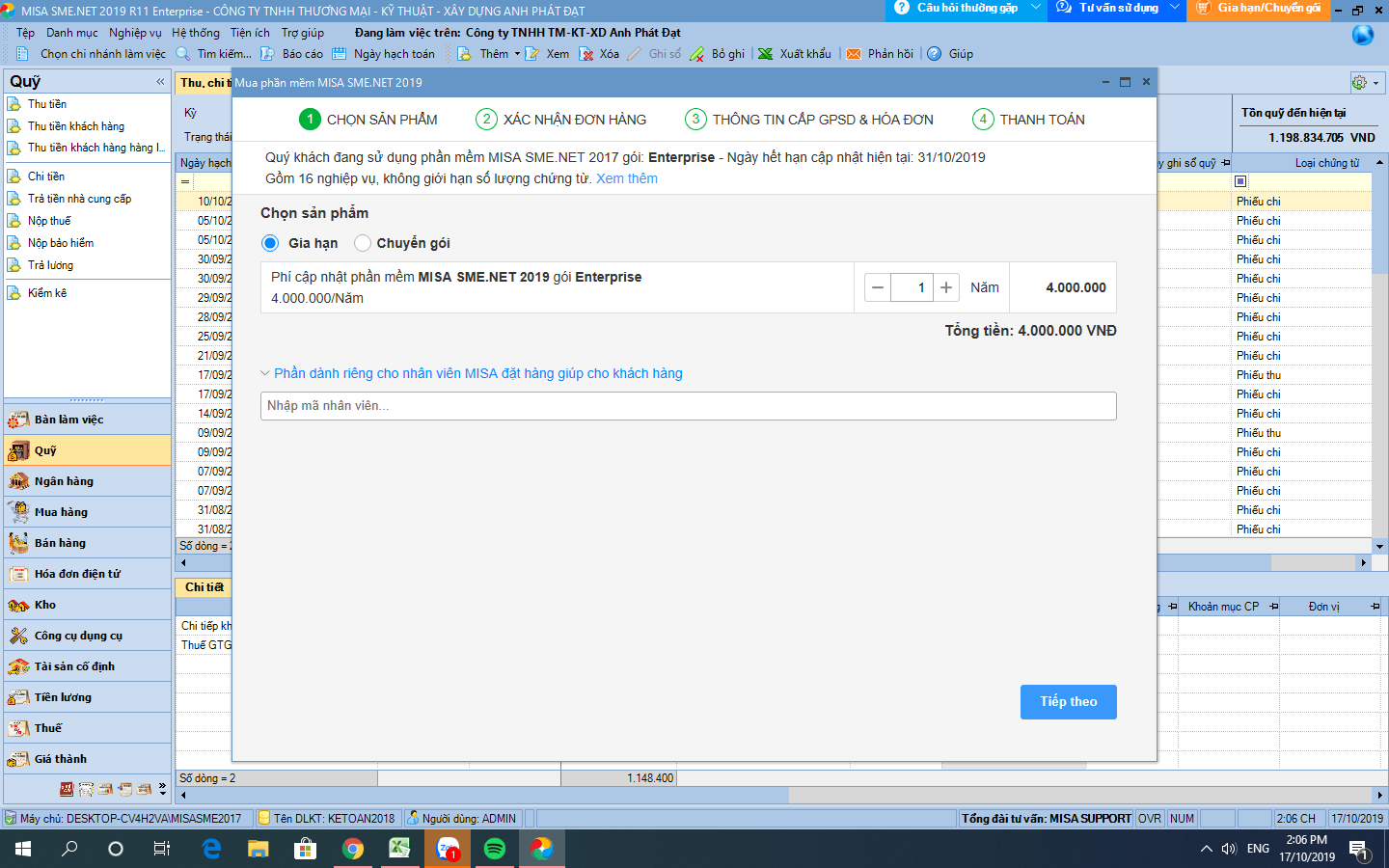This screenshot has height=868, width=1389.
Task: Open Câu hỏi thường gặp button
Action: point(956,9)
